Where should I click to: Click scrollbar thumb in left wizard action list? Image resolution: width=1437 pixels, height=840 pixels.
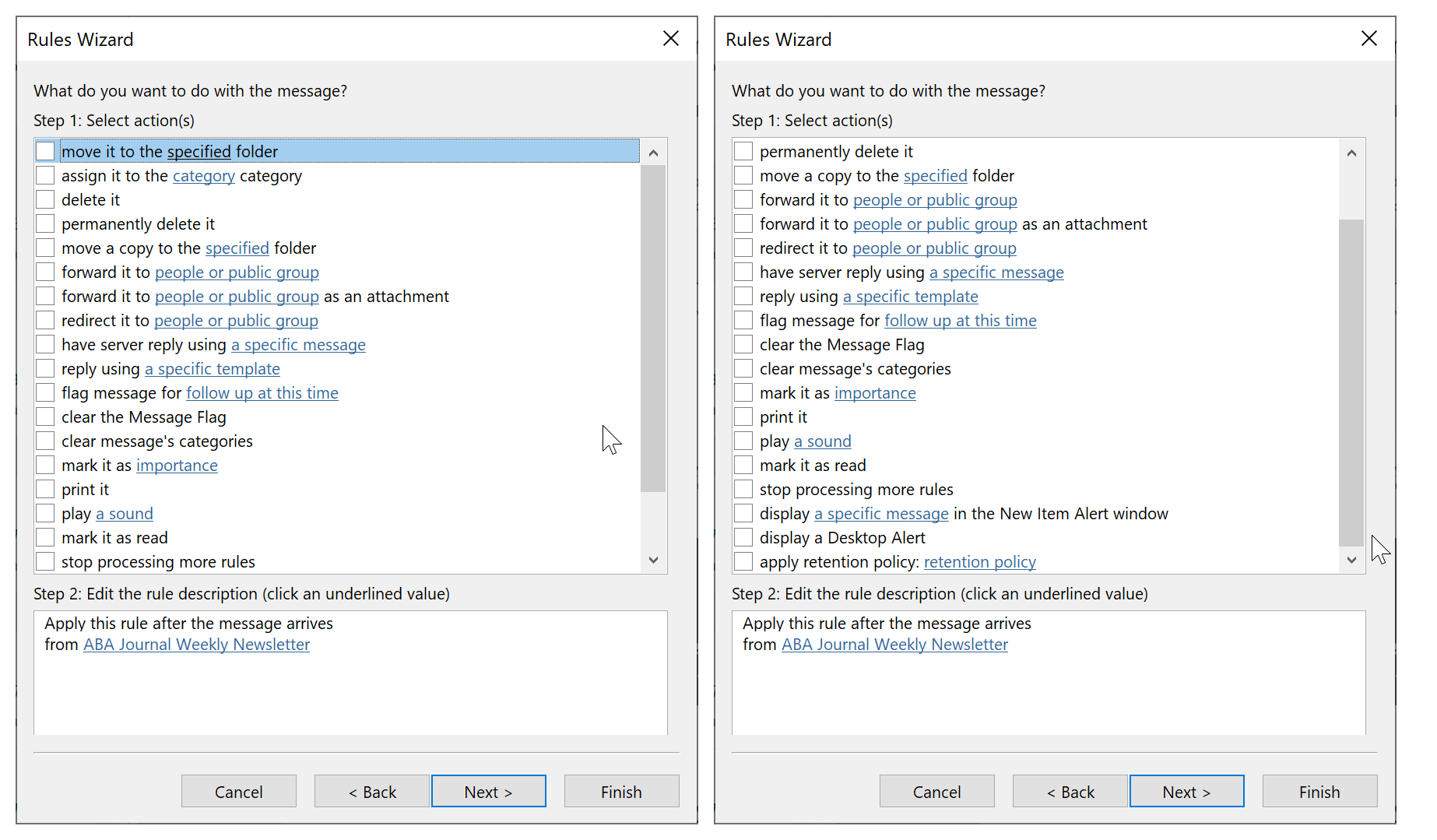coord(653,329)
